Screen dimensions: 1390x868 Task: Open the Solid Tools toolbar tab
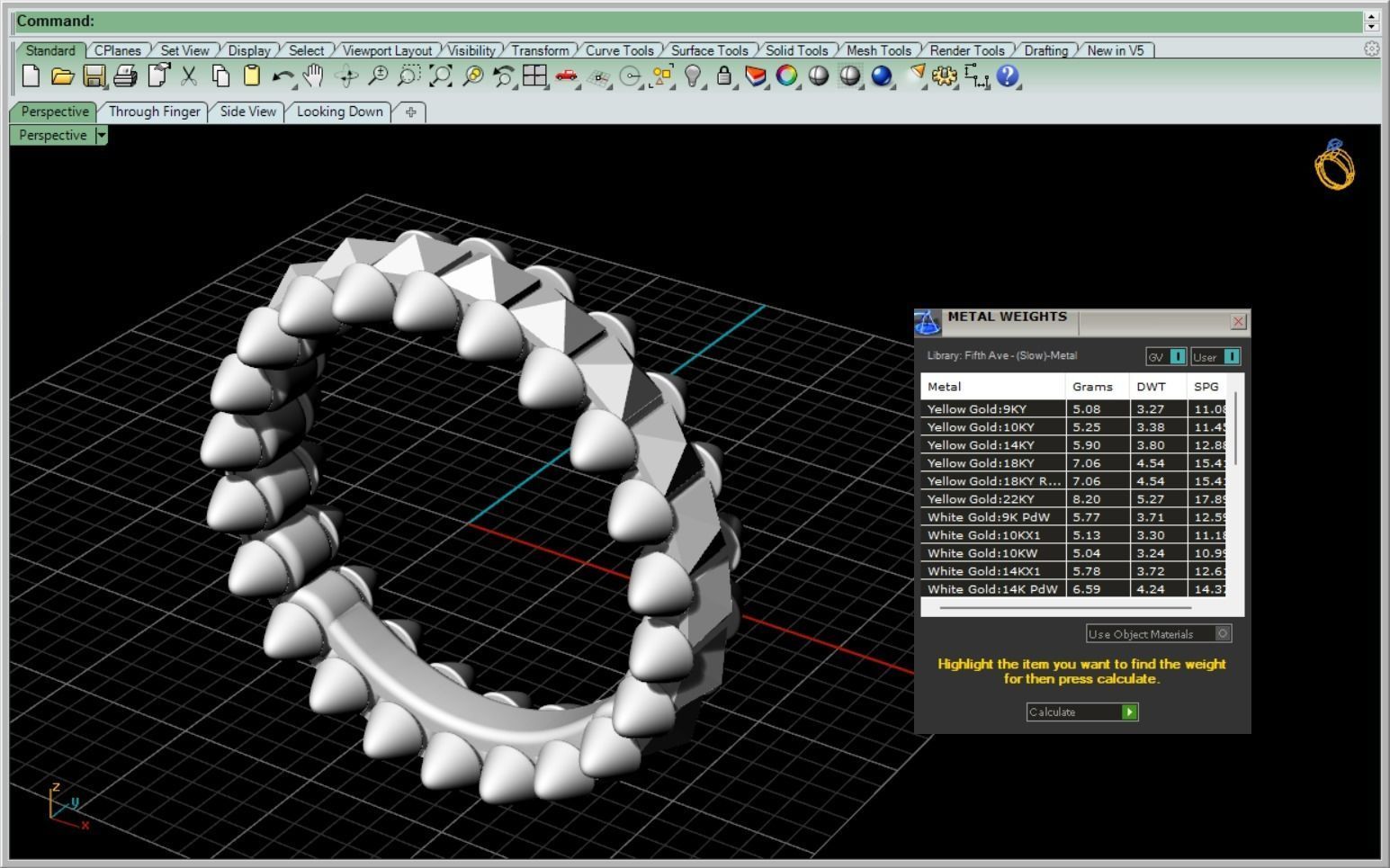(796, 50)
